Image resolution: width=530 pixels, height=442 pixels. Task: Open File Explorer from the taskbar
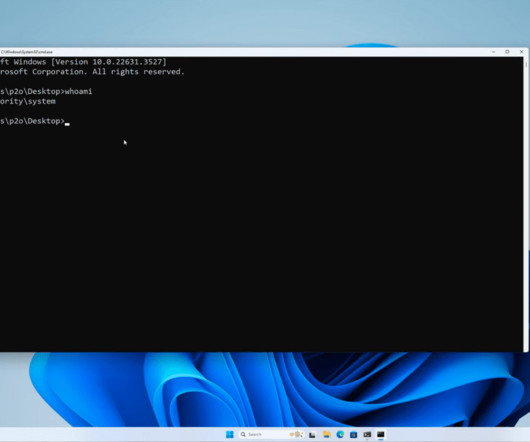click(x=327, y=435)
